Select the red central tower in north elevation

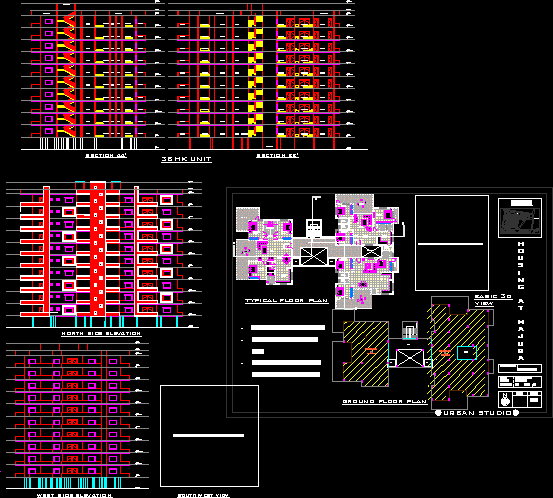98,248
